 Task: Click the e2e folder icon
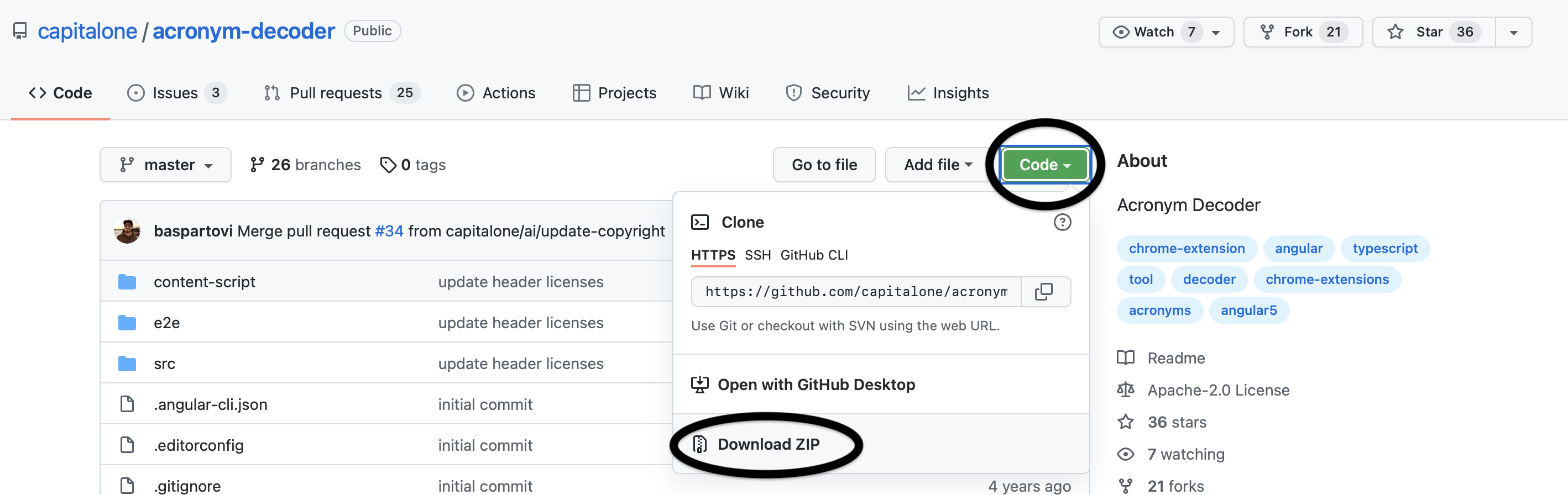127,323
